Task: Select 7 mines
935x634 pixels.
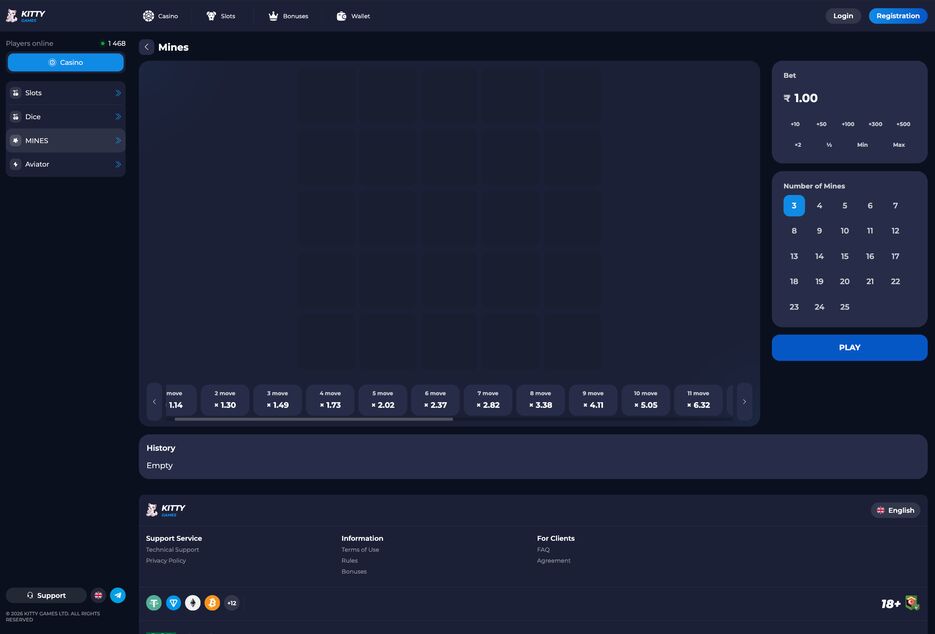Action: [x=895, y=206]
